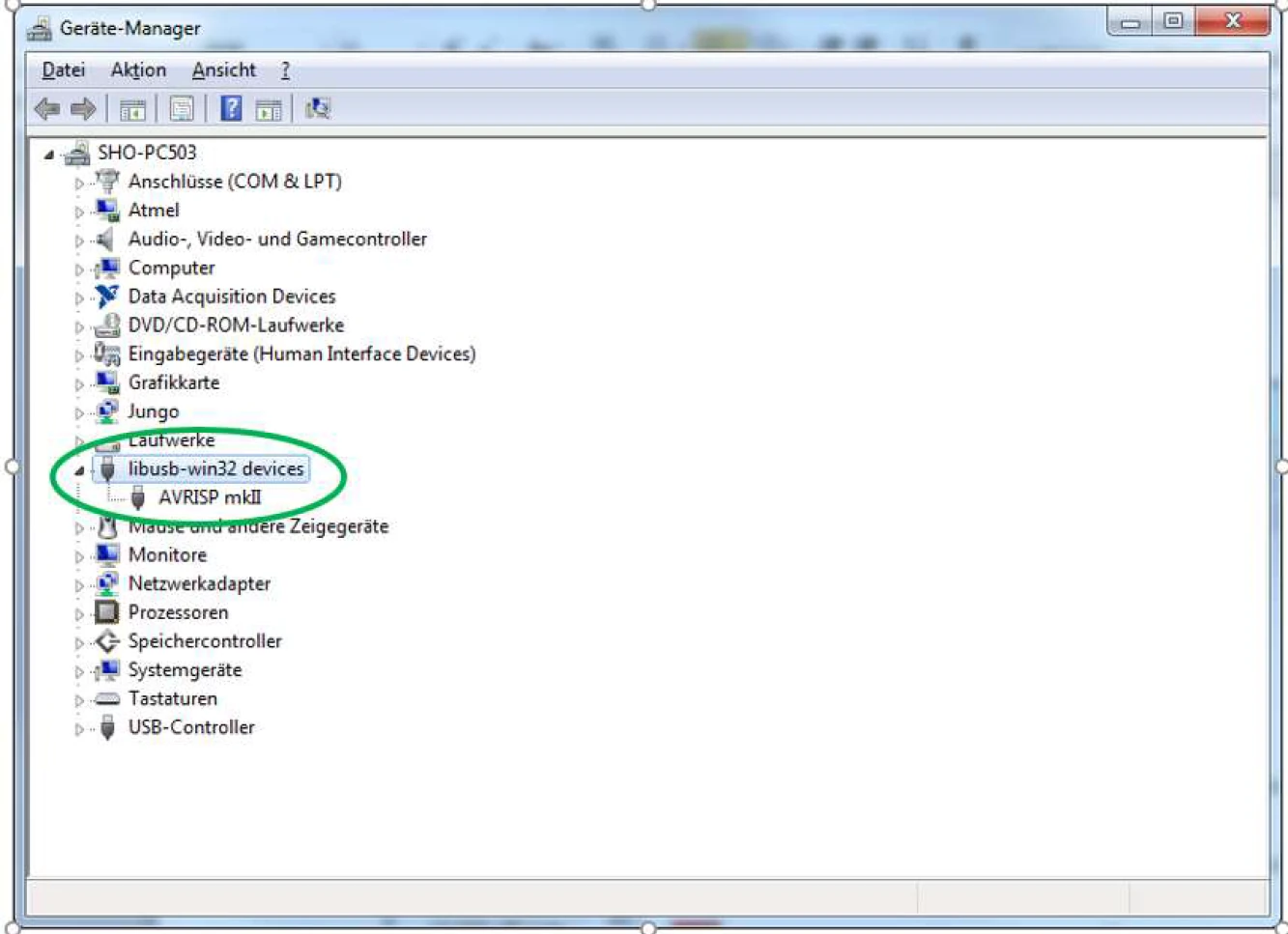Open the Properties toolbar icon
The image size is (1288, 934).
point(182,109)
